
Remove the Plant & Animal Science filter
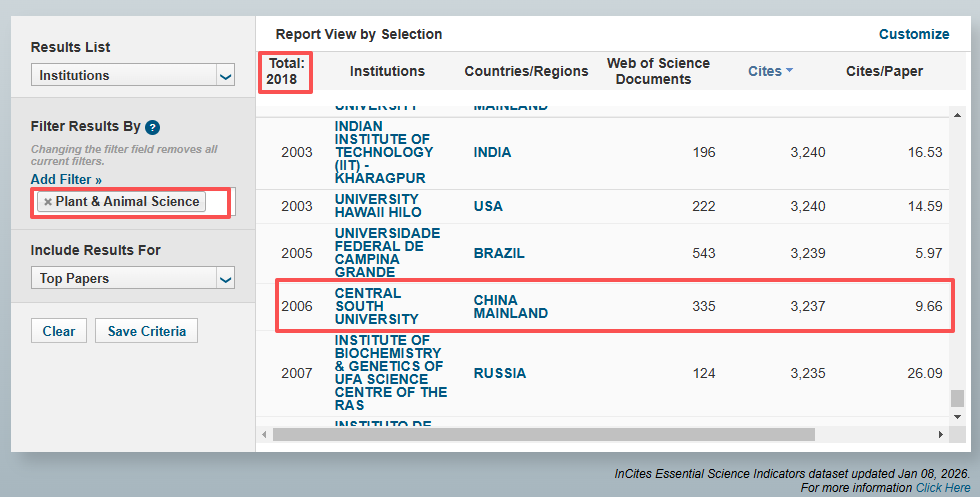click(x=47, y=202)
